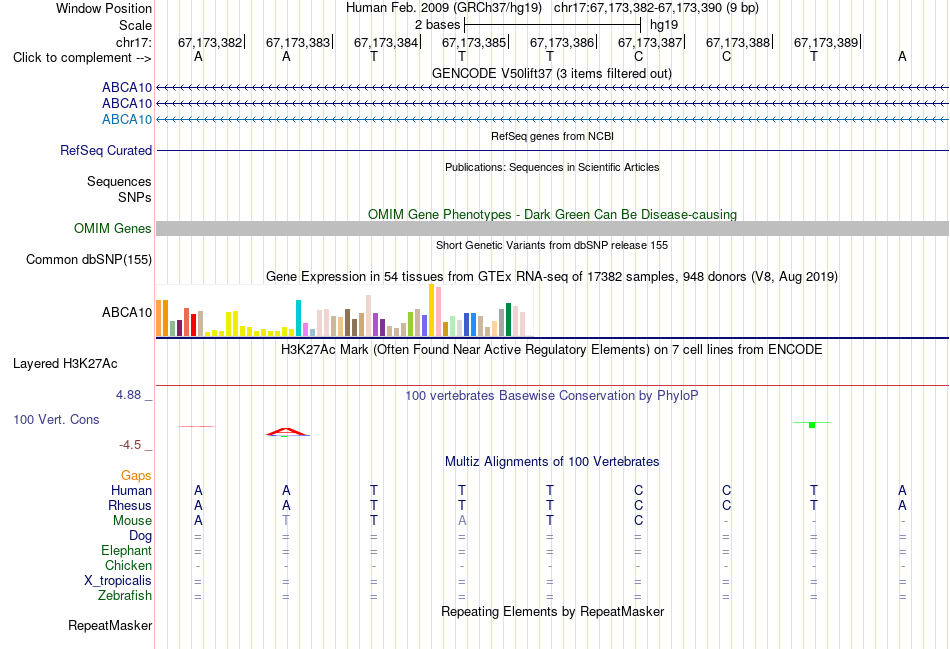Click the 67,173,385 ruler position
950x649 pixels.
tap(474, 42)
